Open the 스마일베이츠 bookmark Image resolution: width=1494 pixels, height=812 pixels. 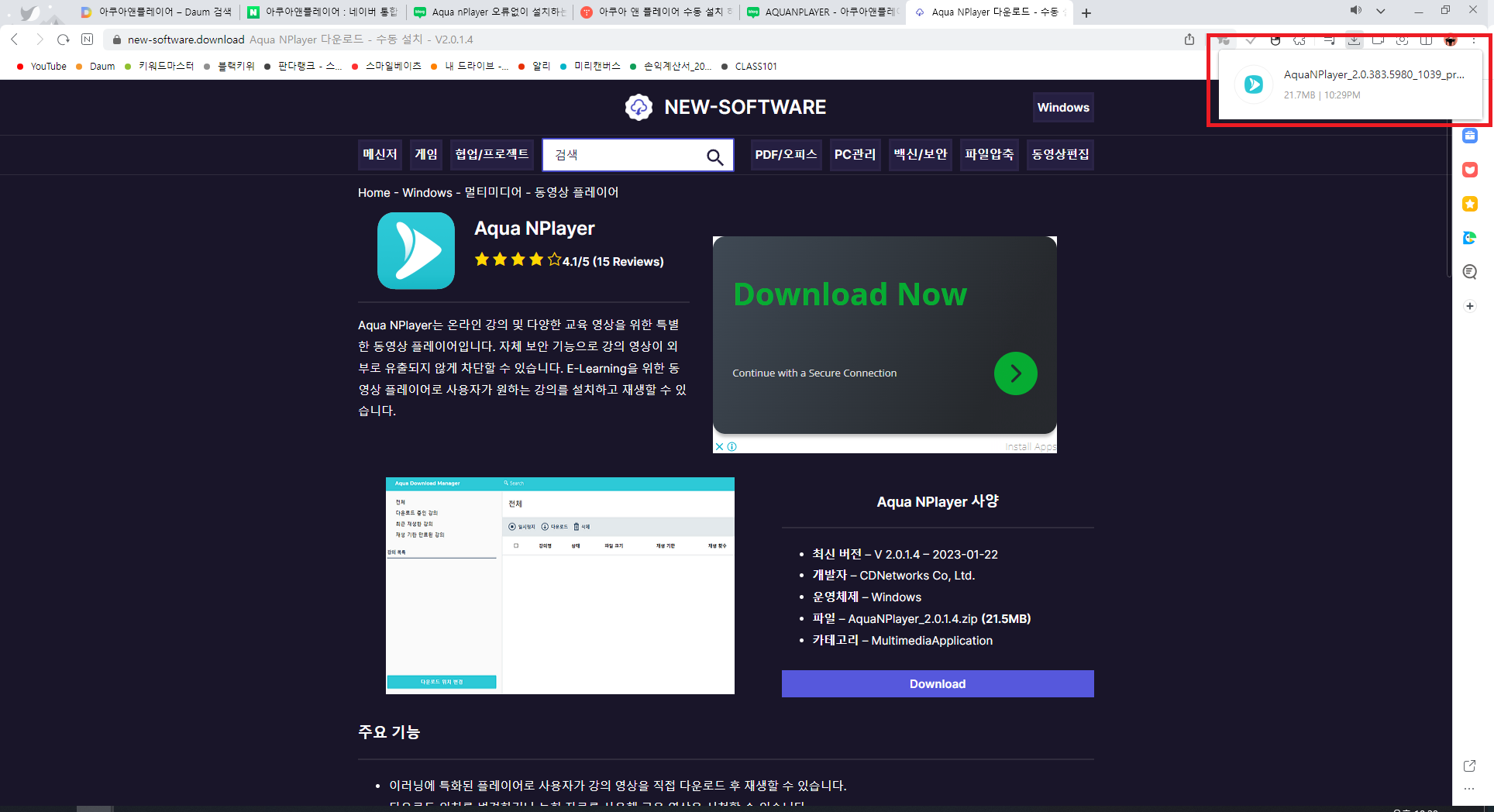pos(387,66)
